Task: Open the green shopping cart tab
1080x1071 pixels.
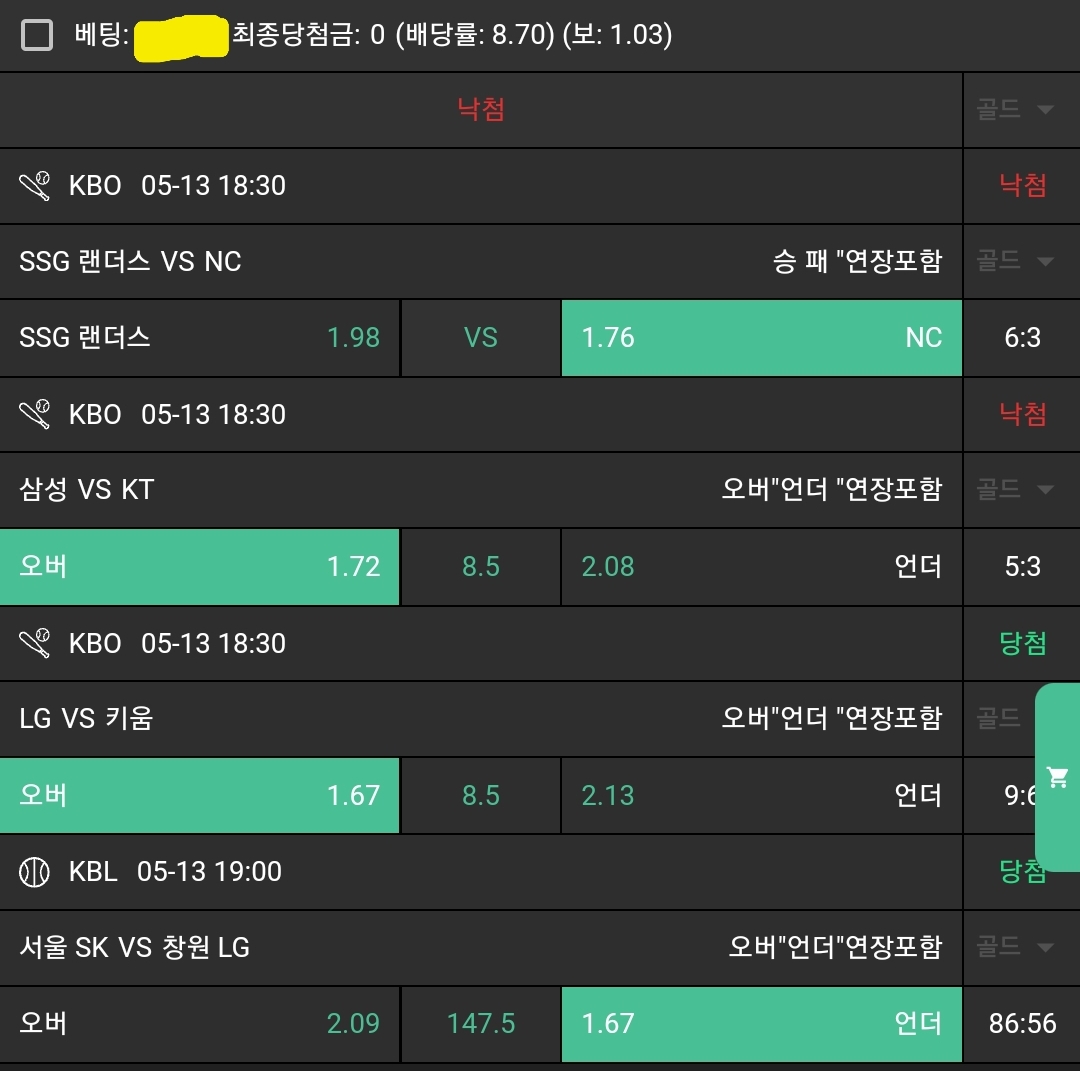Action: (1057, 776)
